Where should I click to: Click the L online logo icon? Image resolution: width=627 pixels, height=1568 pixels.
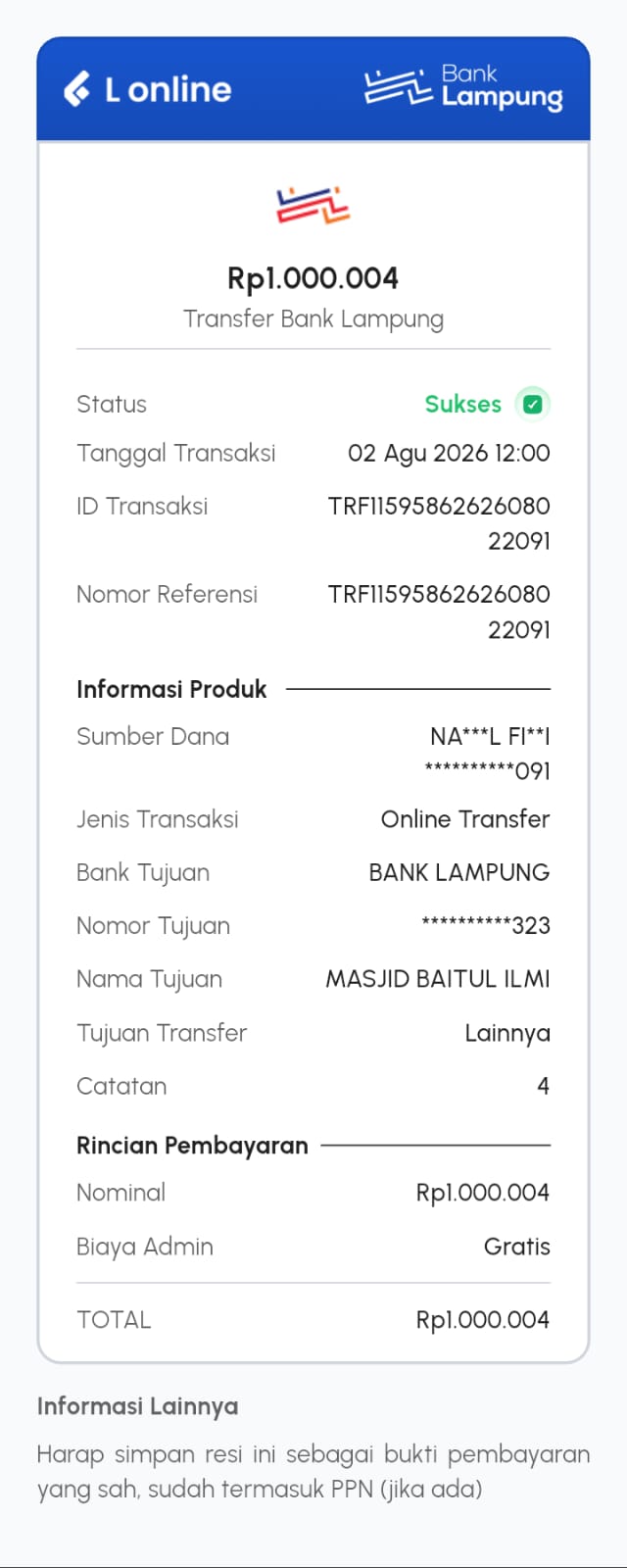77,89
